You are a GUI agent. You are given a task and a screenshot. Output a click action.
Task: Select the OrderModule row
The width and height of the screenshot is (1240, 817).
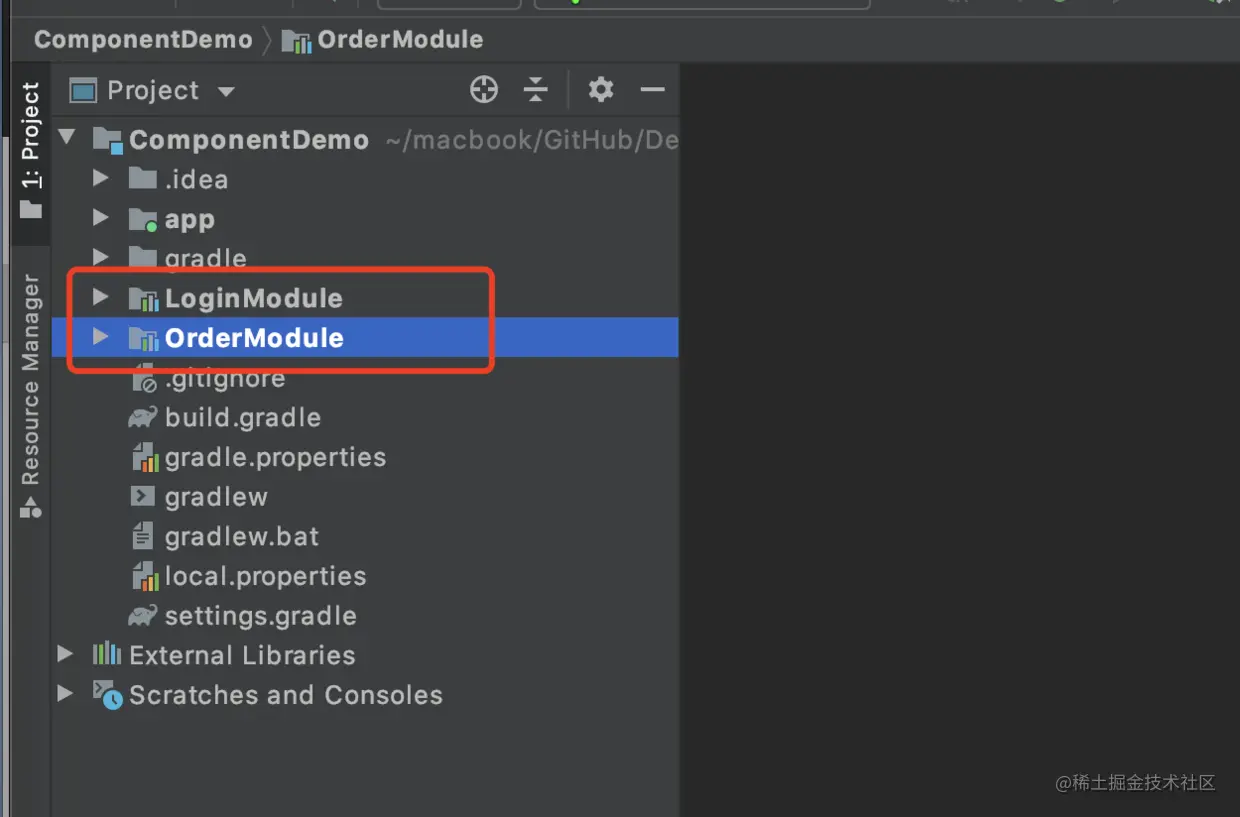coord(365,337)
